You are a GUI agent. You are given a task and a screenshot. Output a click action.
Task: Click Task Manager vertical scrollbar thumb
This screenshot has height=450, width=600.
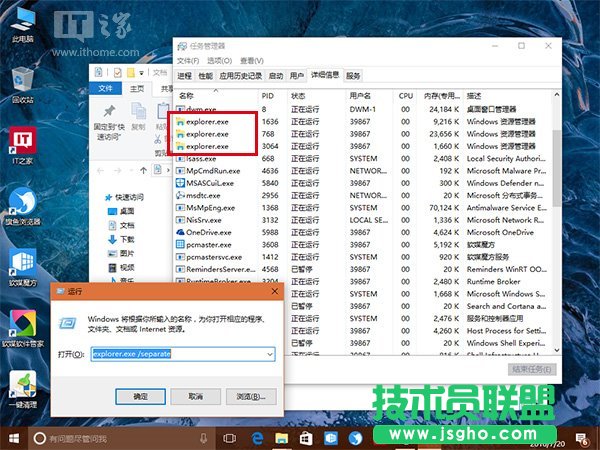click(x=557, y=168)
